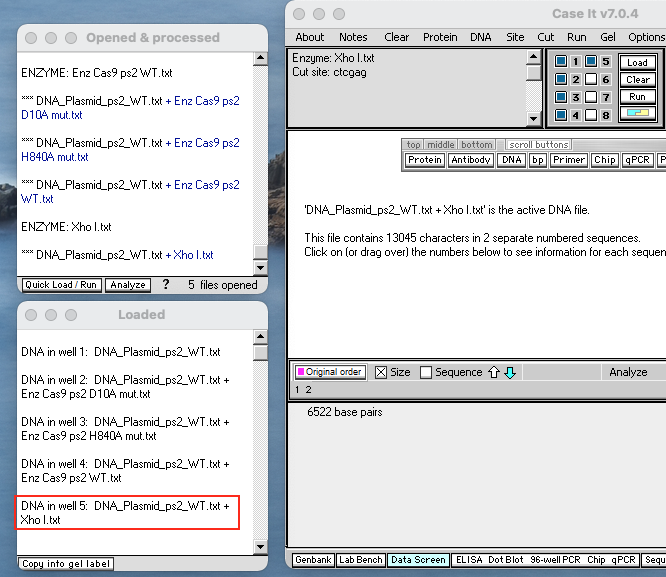
Task: Check the Sequence checkbox
Action: tap(426, 372)
